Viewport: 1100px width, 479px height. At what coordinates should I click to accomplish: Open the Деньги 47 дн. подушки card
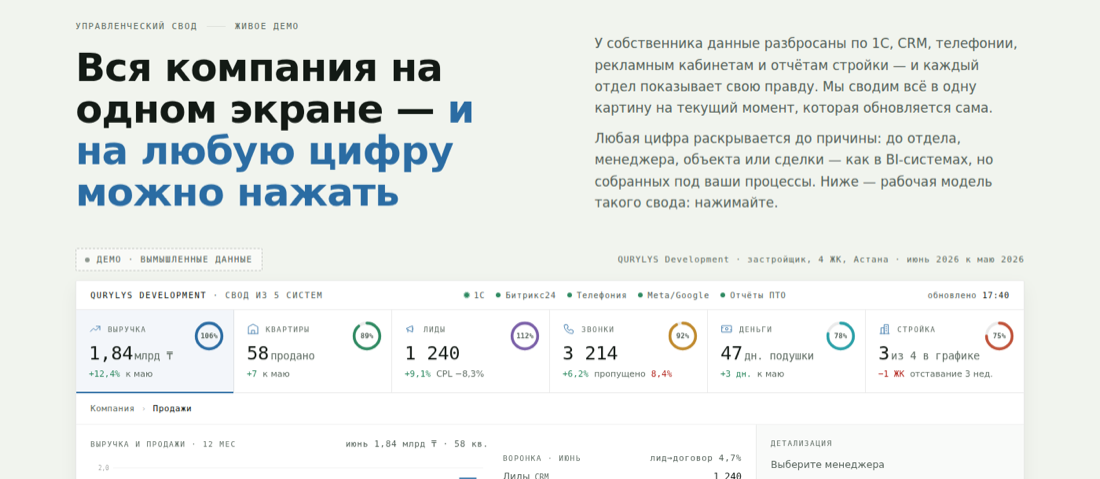786,351
